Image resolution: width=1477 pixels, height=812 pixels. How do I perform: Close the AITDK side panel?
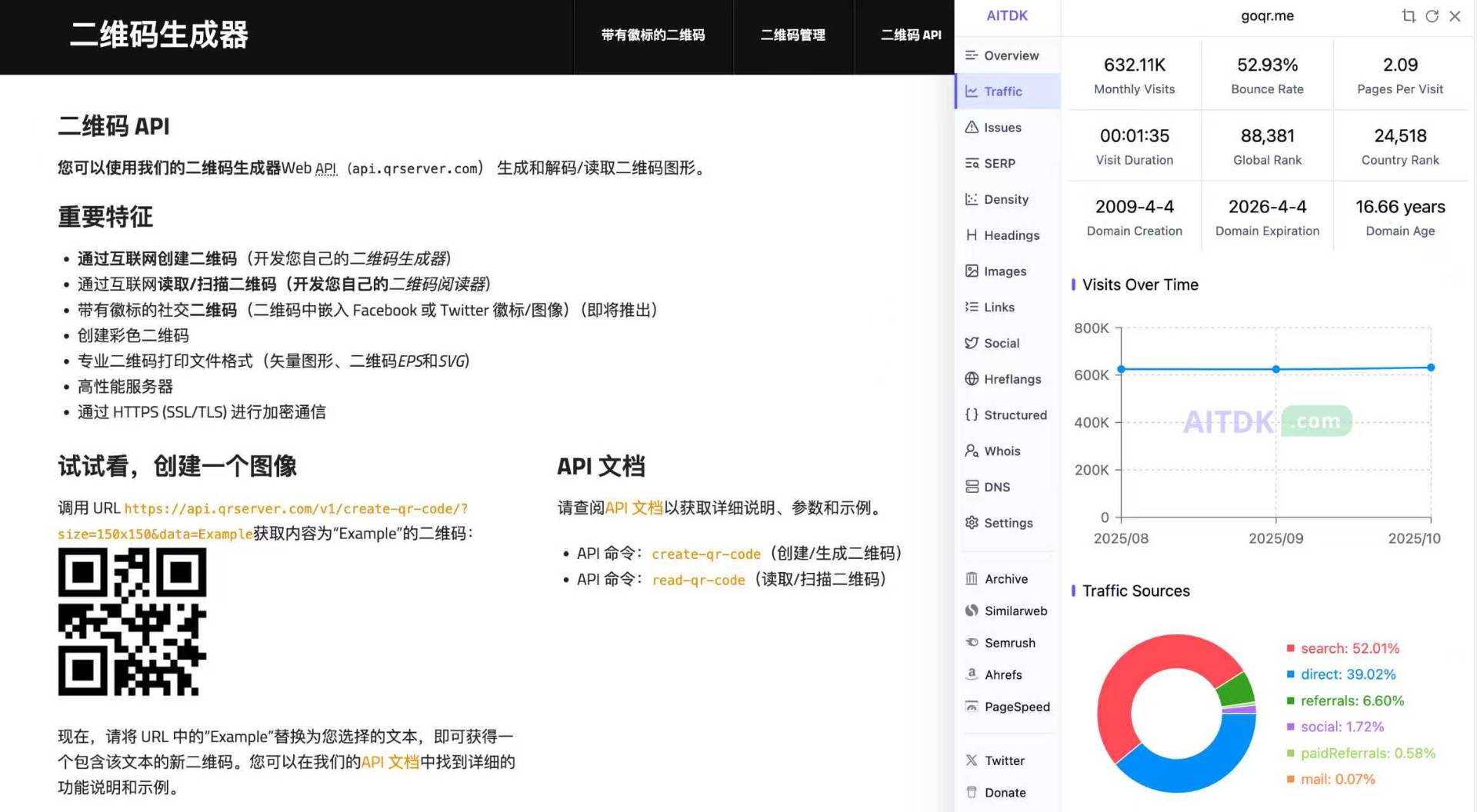[x=1455, y=16]
